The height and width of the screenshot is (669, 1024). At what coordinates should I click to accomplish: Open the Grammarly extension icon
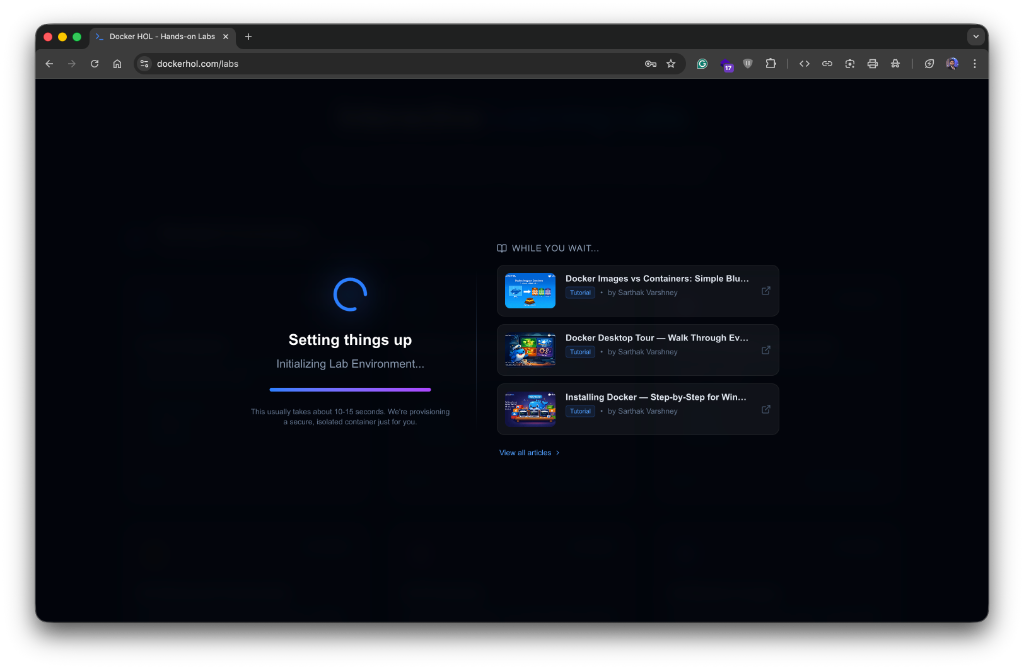702,64
